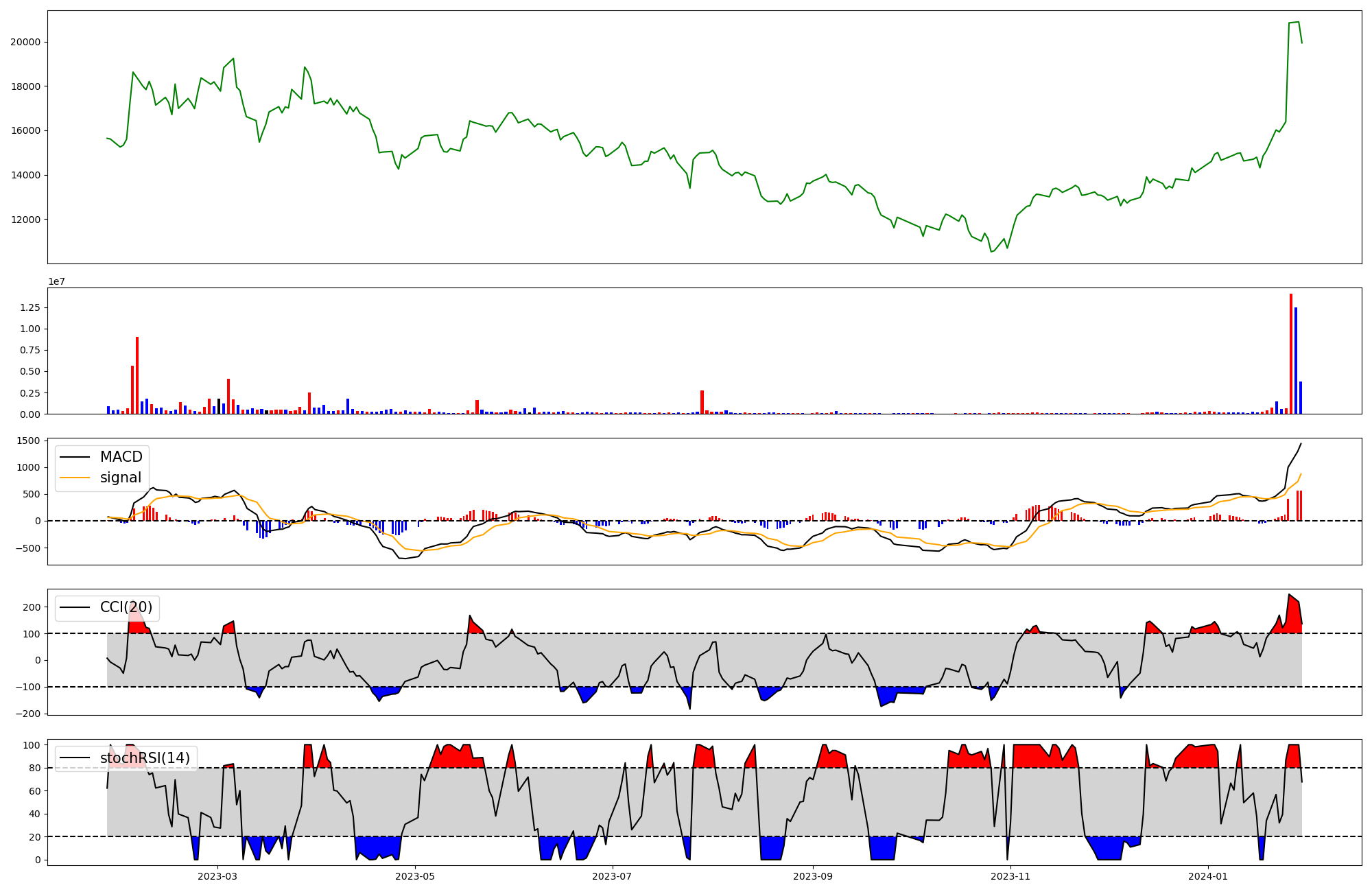Click the CCI(20) legend label
This screenshot has height=892, width=1372.
[x=126, y=607]
